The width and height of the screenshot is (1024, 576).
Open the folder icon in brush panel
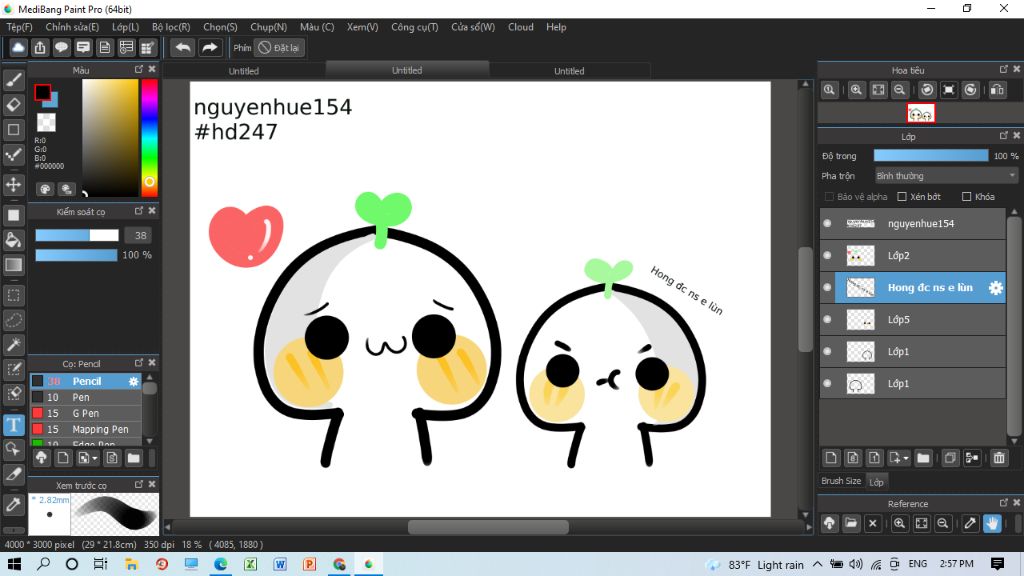[x=133, y=458]
